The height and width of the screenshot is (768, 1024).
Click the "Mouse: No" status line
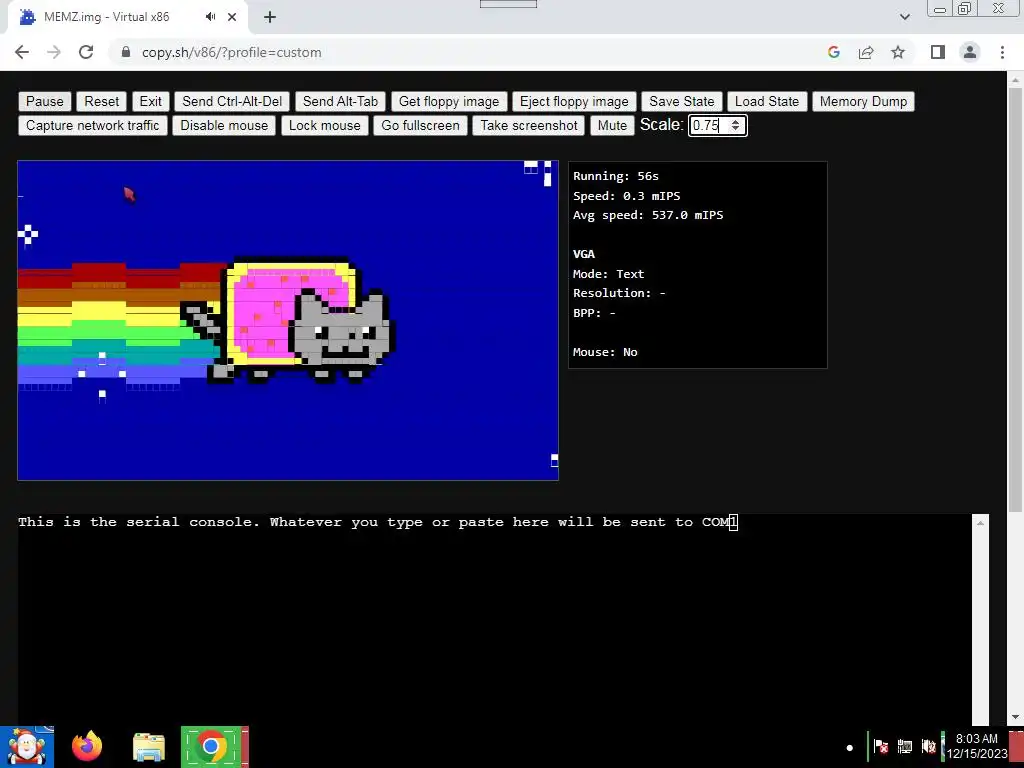(605, 353)
